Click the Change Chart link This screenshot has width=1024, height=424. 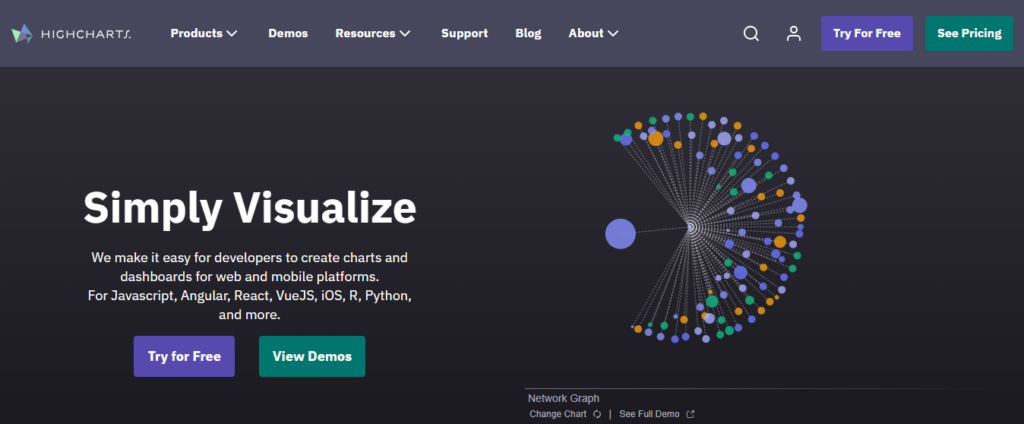(558, 414)
